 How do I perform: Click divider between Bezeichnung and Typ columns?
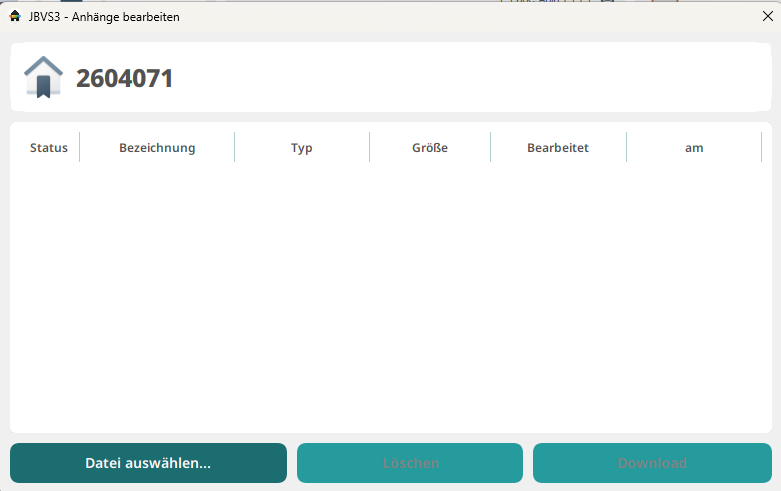click(235, 147)
